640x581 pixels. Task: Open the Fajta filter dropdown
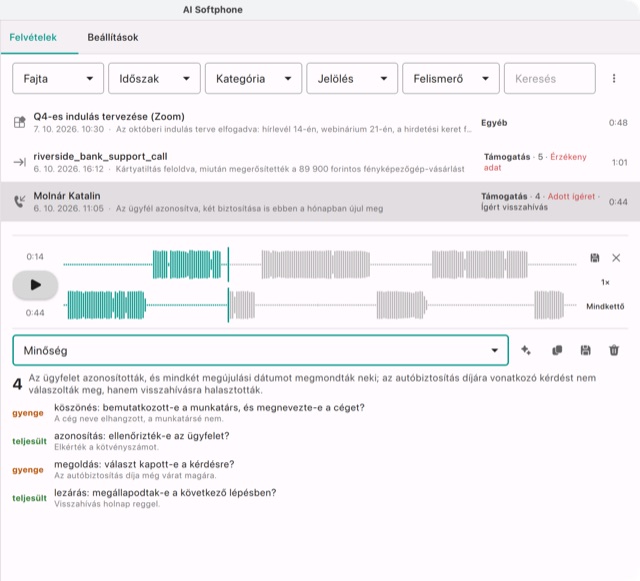tap(58, 78)
